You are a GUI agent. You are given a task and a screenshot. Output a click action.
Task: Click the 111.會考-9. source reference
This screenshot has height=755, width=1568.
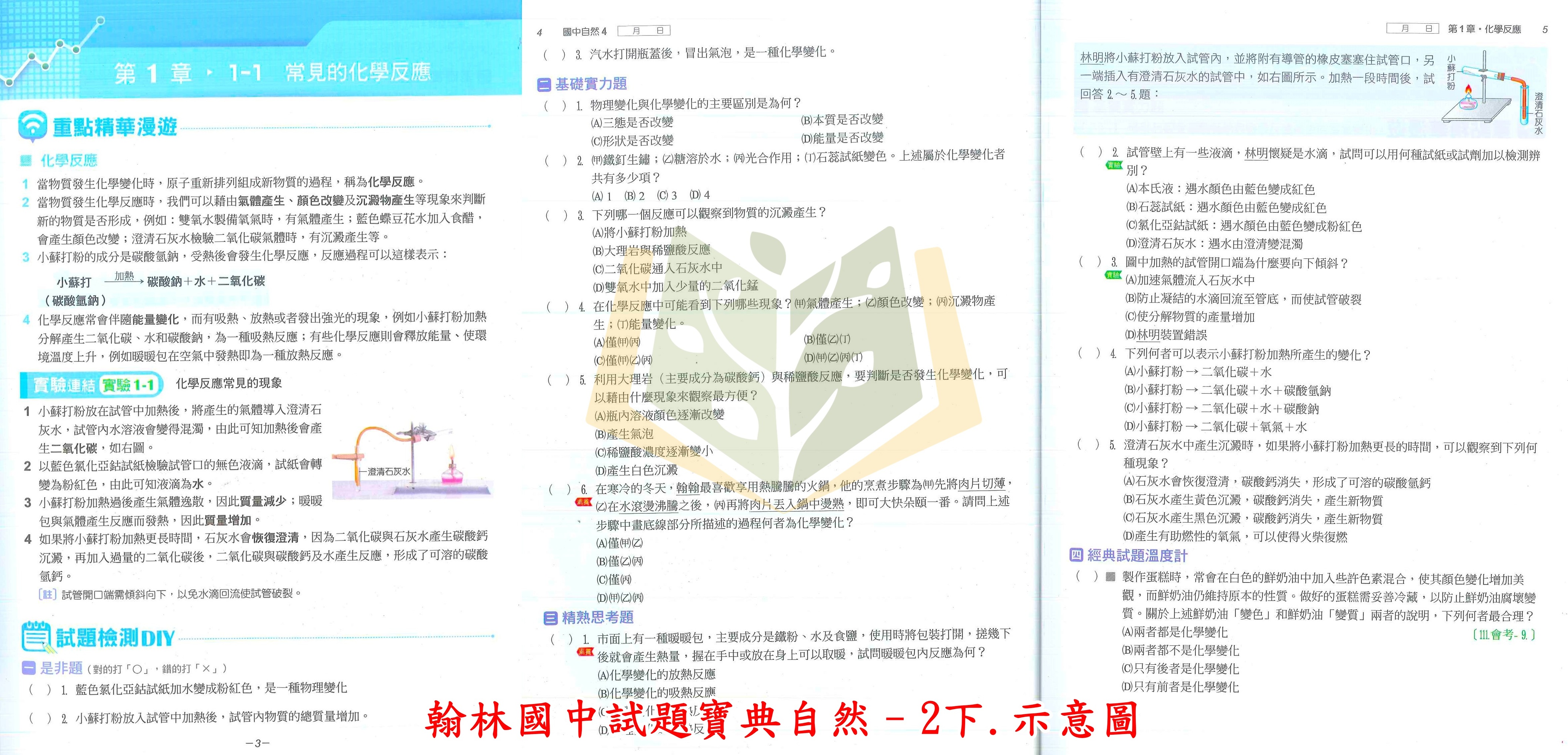click(x=1505, y=635)
